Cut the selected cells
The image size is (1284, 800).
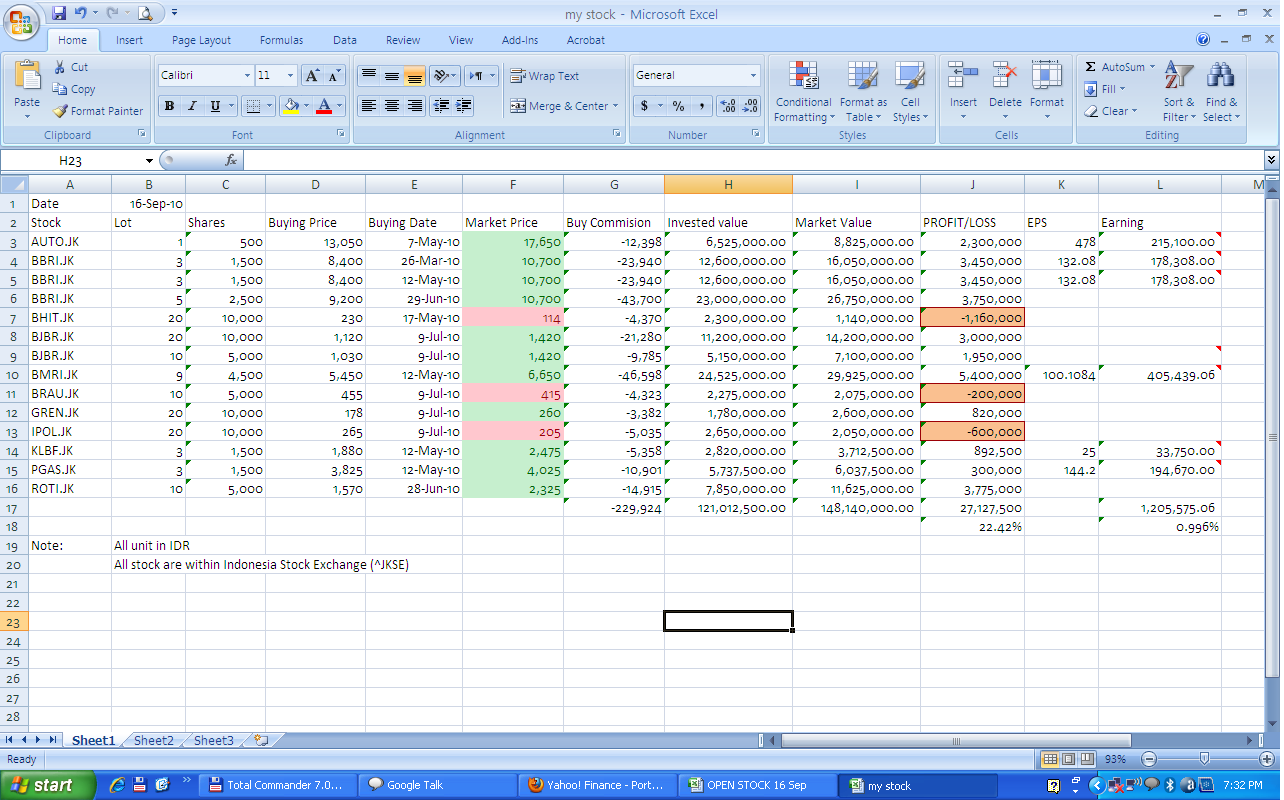coord(71,67)
